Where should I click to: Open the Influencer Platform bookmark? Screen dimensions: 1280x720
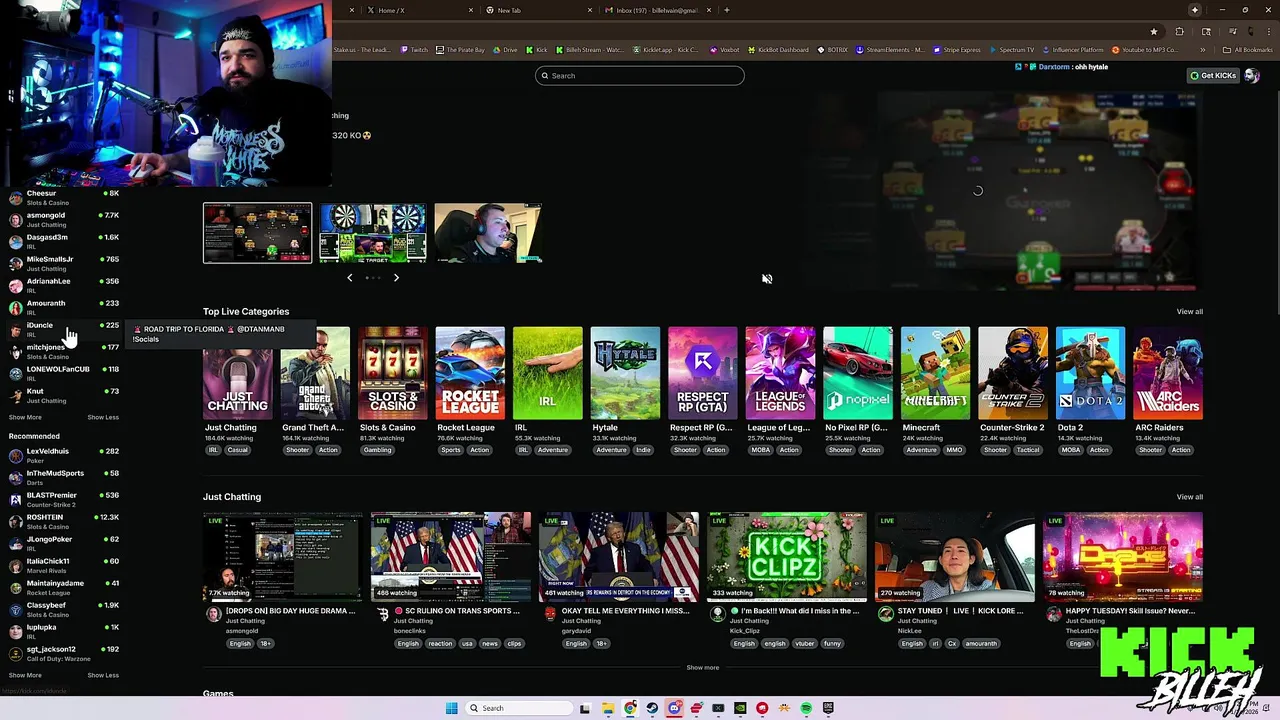[x=1072, y=50]
